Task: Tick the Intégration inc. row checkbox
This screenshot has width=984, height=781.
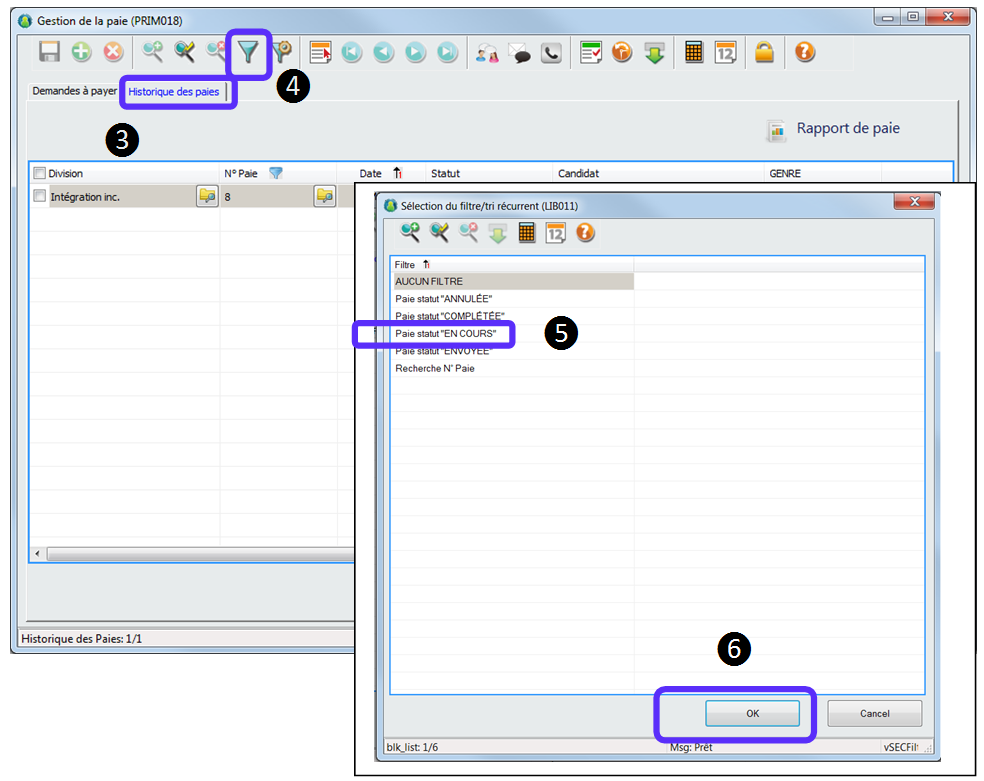Action: click(40, 196)
